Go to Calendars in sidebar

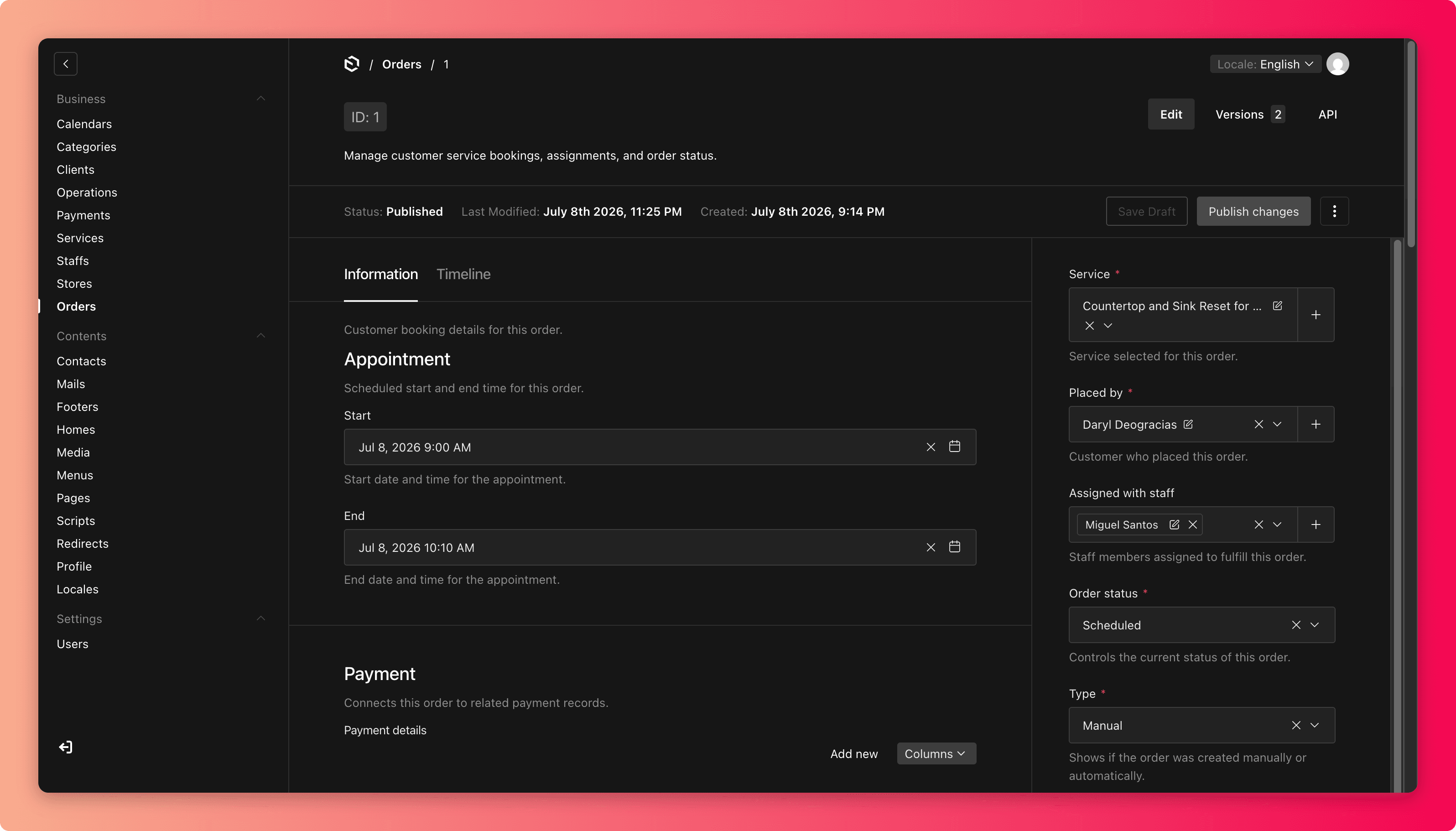[84, 124]
